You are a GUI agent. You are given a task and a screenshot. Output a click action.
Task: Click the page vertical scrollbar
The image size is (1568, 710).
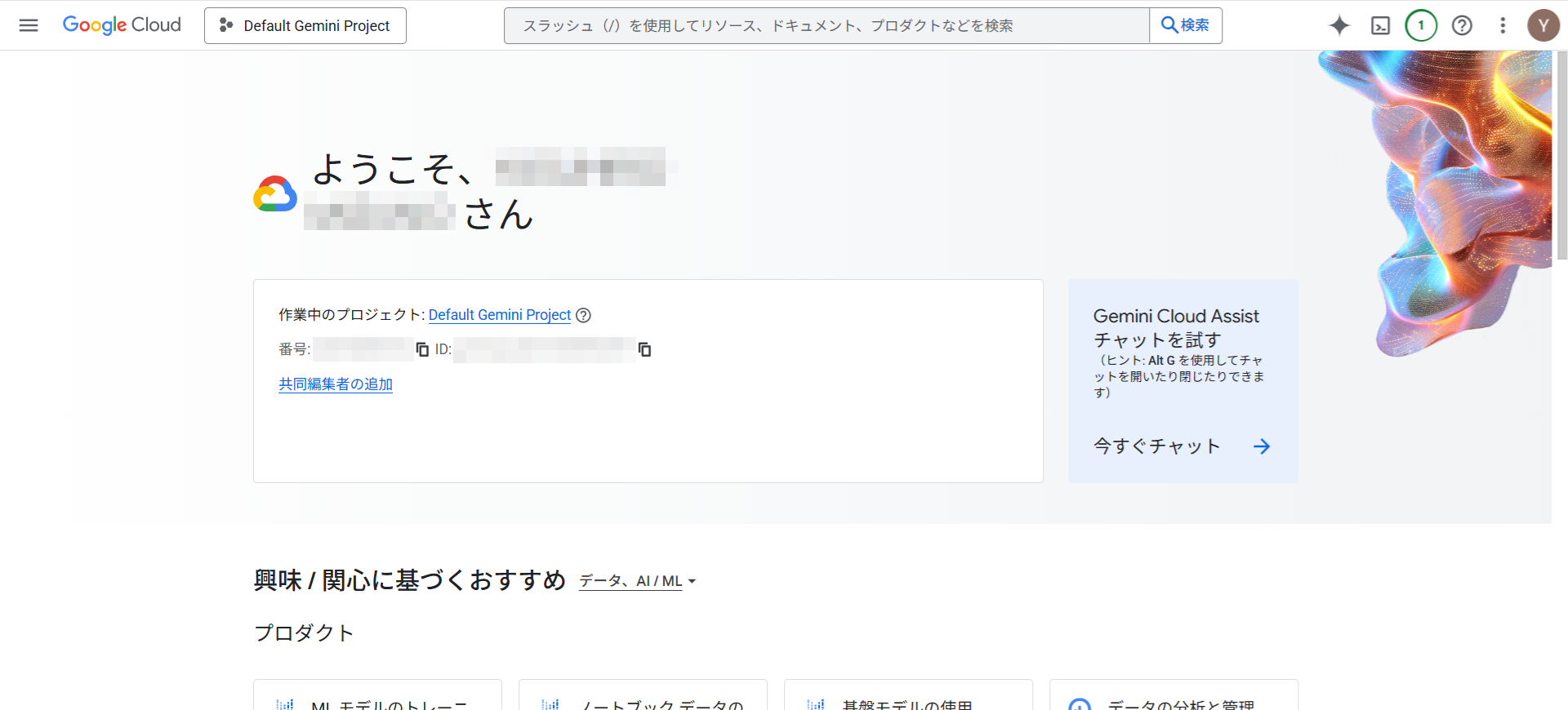1561,155
